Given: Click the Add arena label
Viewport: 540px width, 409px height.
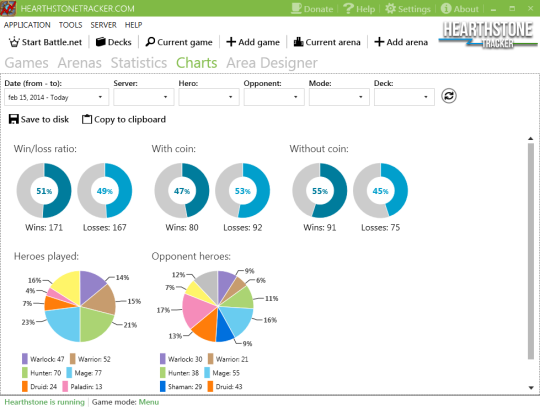Looking at the screenshot, I should coord(407,42).
